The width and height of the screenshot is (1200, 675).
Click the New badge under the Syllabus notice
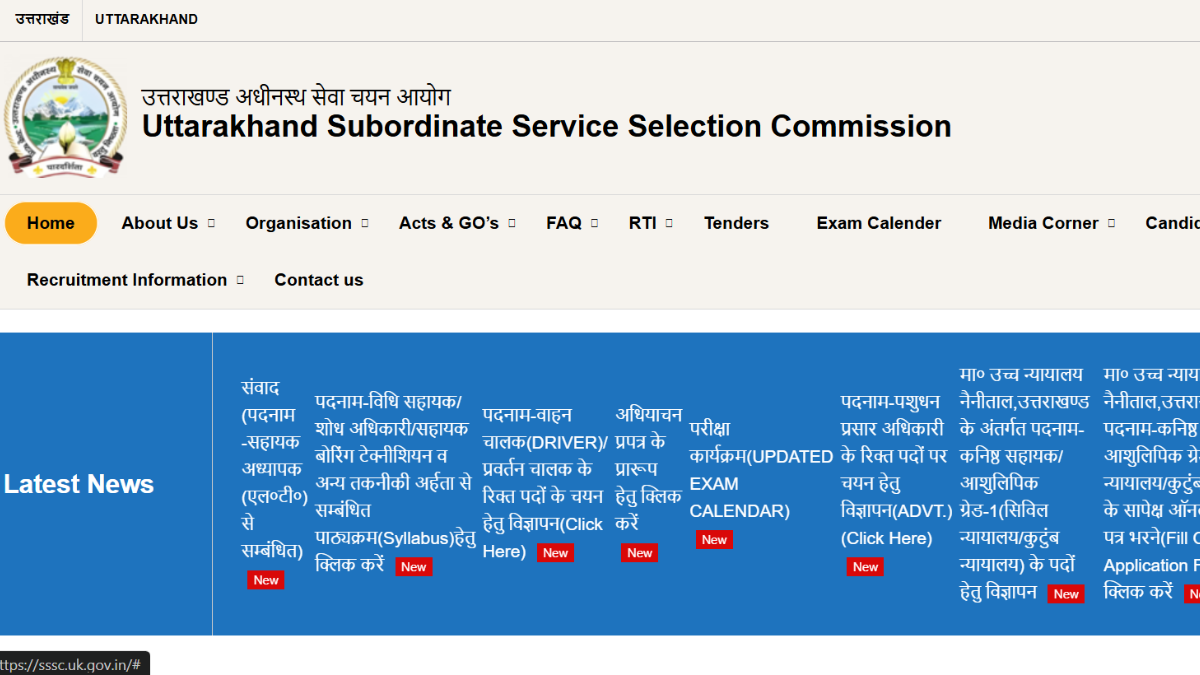413,566
